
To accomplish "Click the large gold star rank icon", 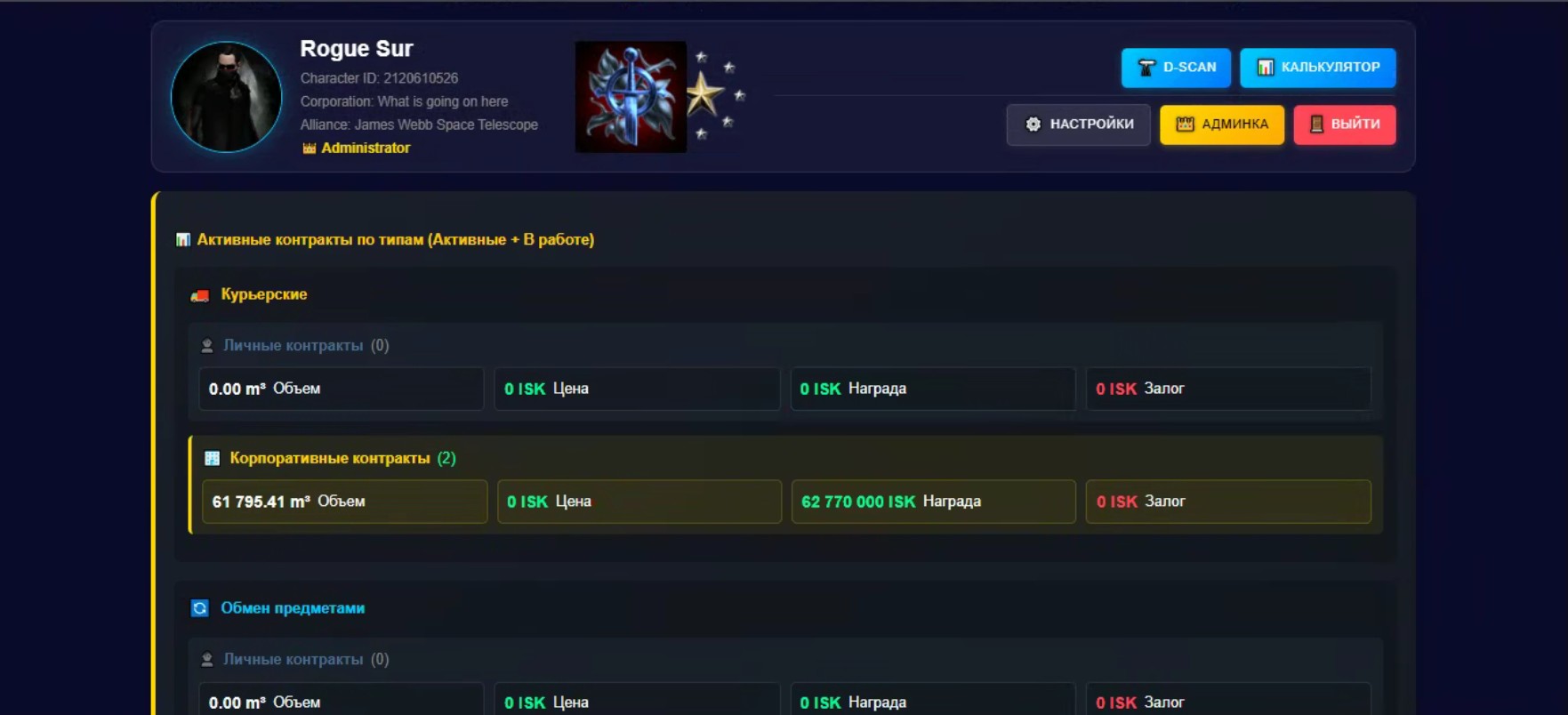I will click(x=704, y=95).
